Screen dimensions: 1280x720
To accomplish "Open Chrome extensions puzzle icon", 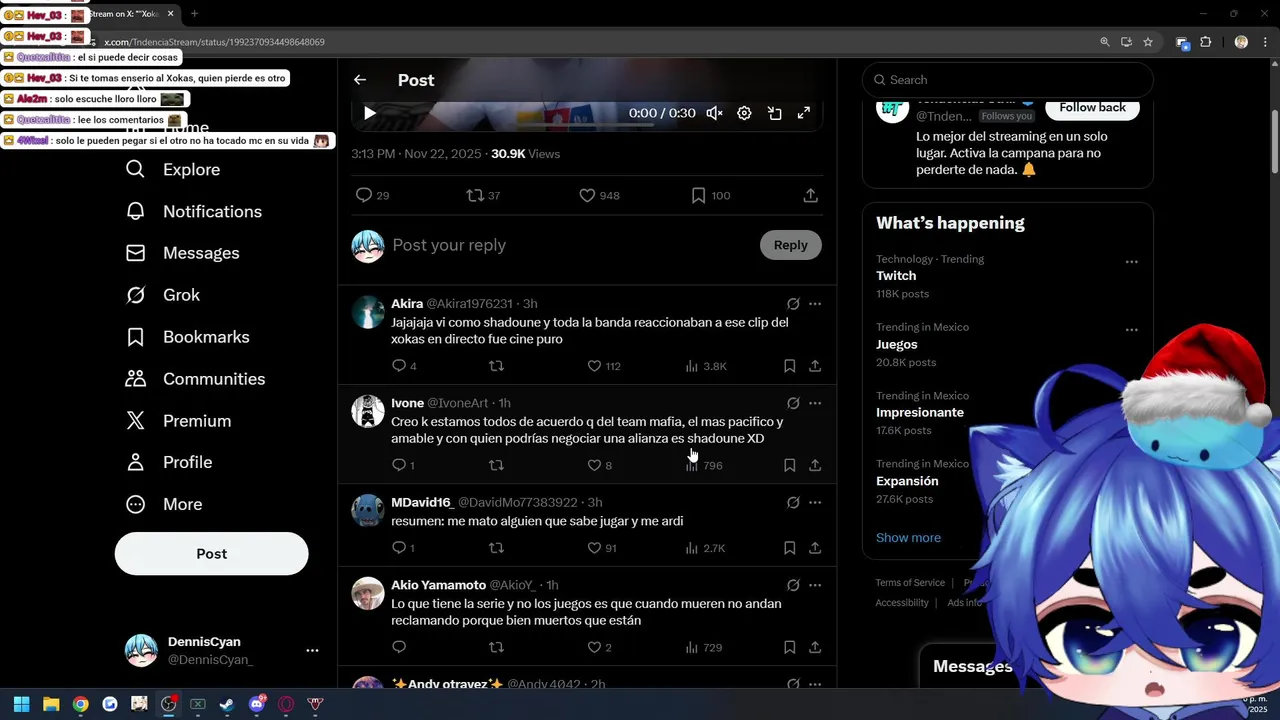I will coord(1205,42).
